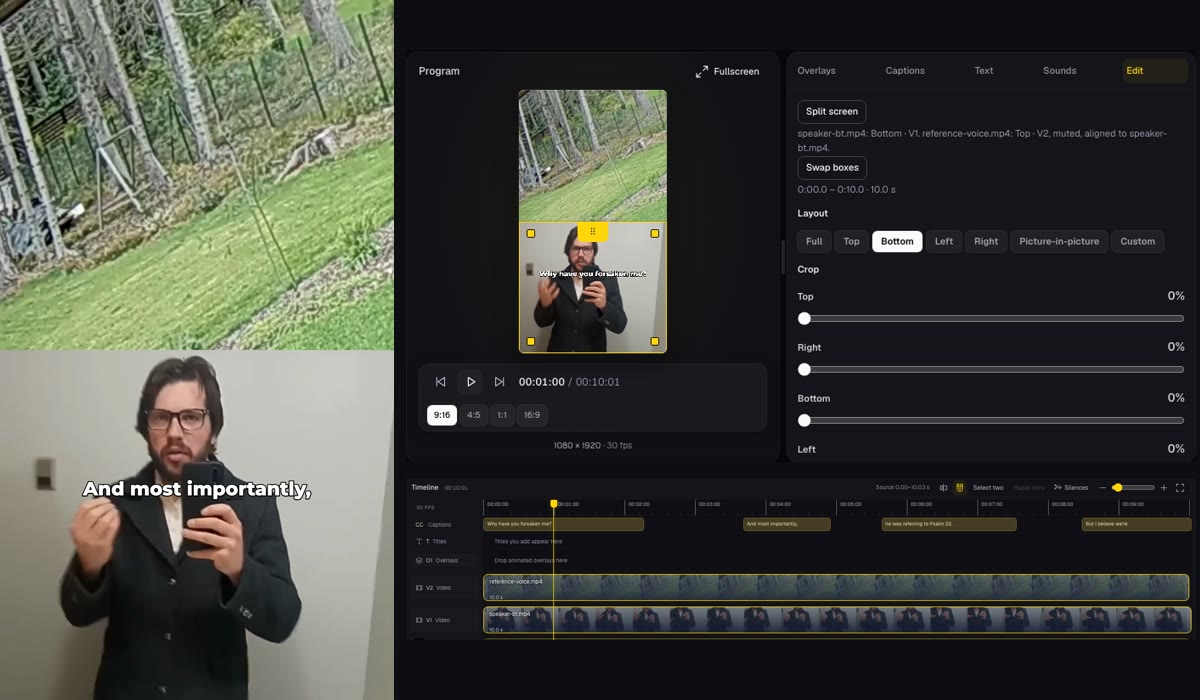Viewport: 1200px width, 700px height.
Task: Select the caption clip 'And most importantly,'
Action: [786, 524]
